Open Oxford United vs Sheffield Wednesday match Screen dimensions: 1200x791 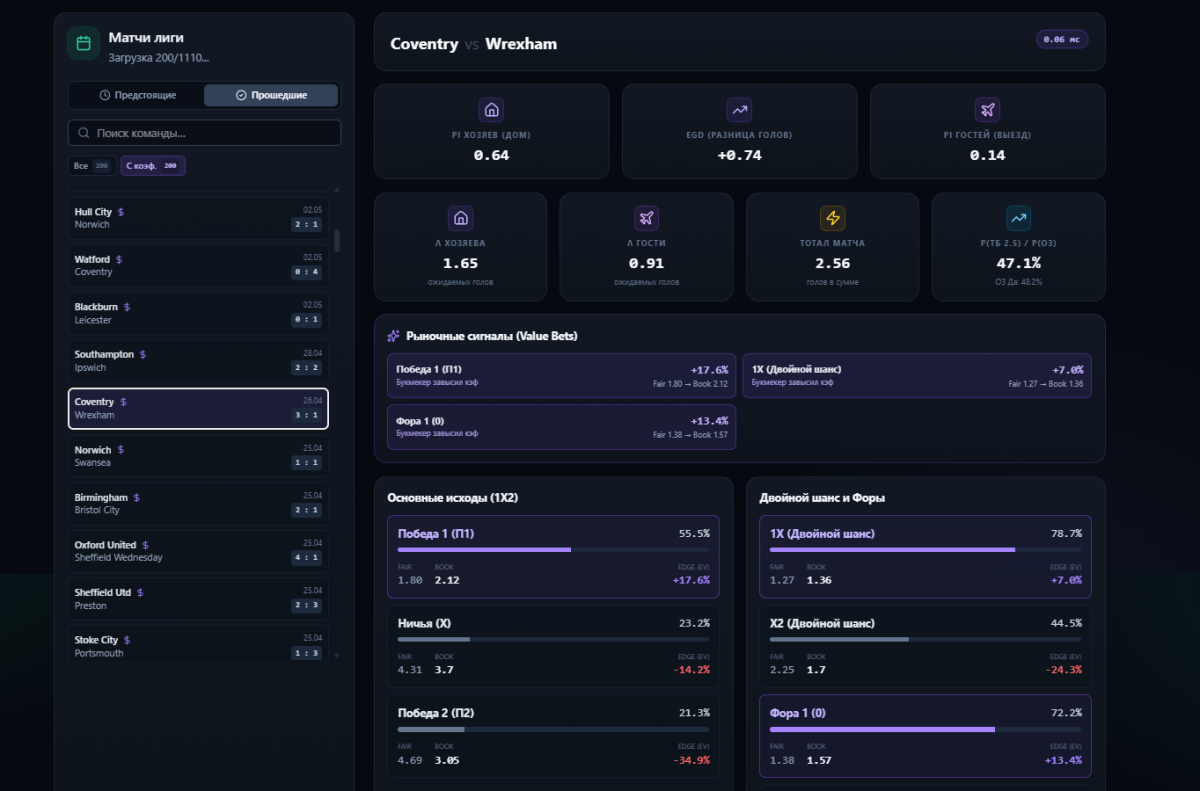pos(198,551)
